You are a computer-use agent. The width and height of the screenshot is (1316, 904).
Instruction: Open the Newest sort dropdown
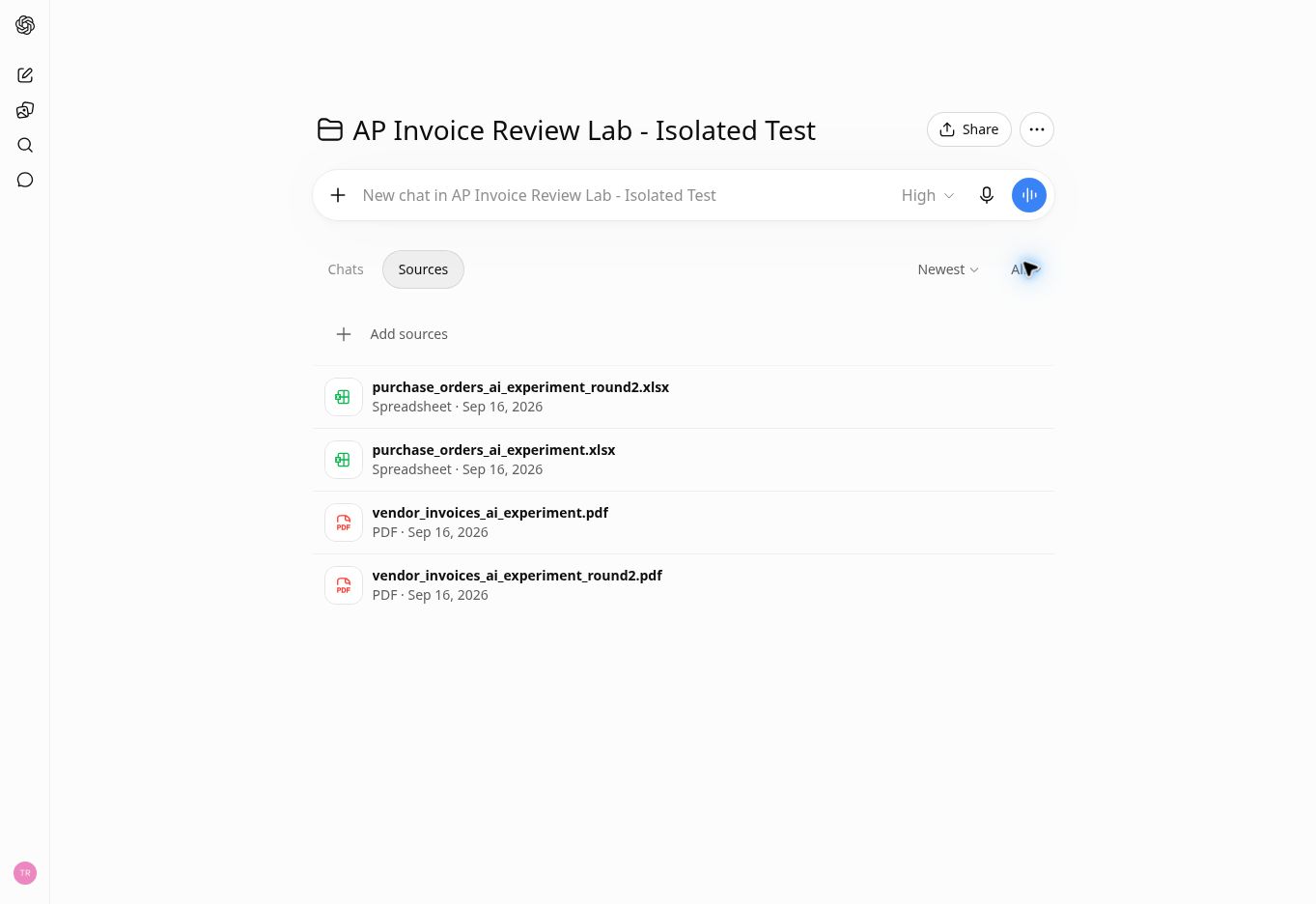(948, 269)
